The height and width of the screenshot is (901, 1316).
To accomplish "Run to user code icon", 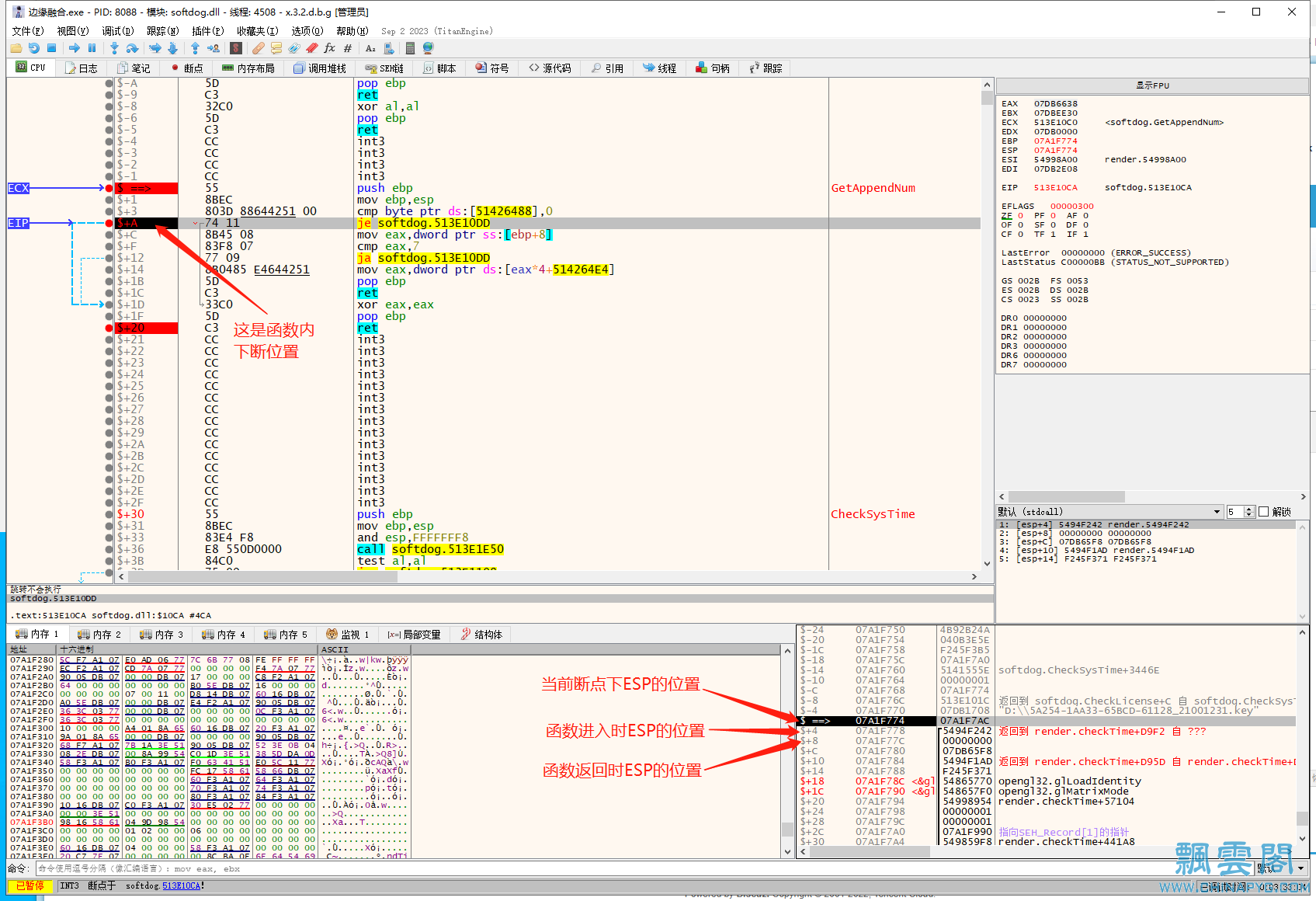I will click(213, 48).
